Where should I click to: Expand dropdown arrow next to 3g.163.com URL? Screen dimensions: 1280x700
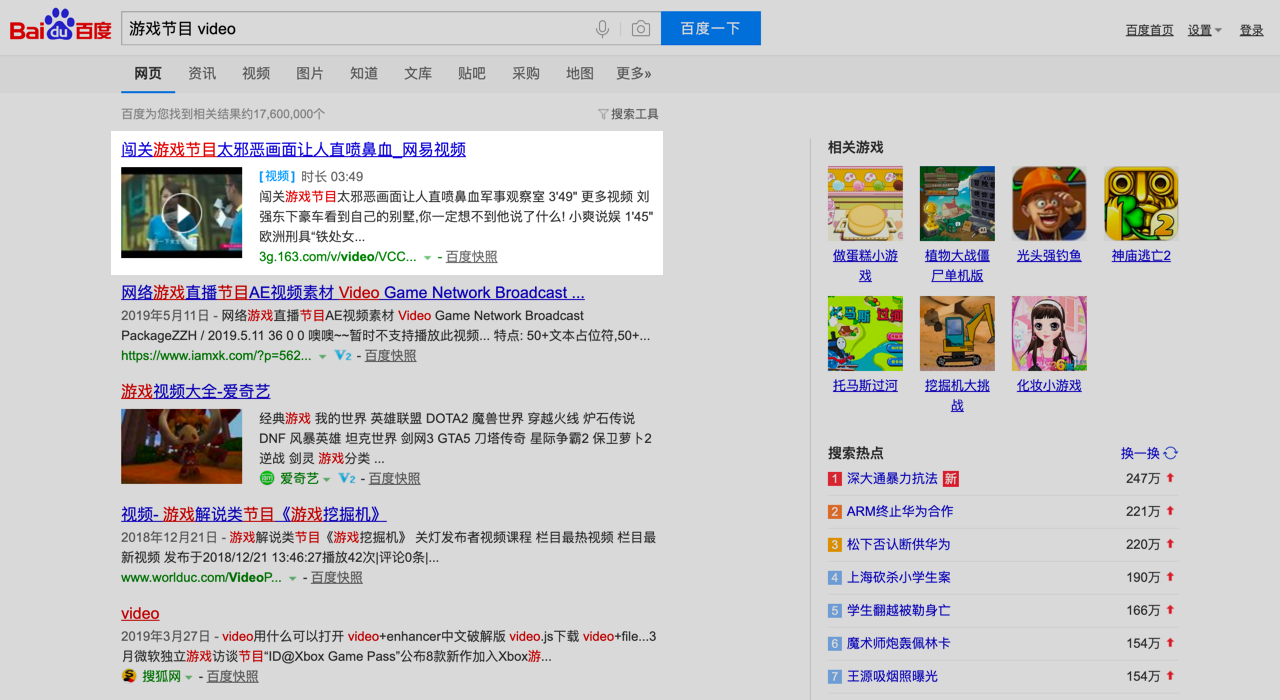point(428,257)
